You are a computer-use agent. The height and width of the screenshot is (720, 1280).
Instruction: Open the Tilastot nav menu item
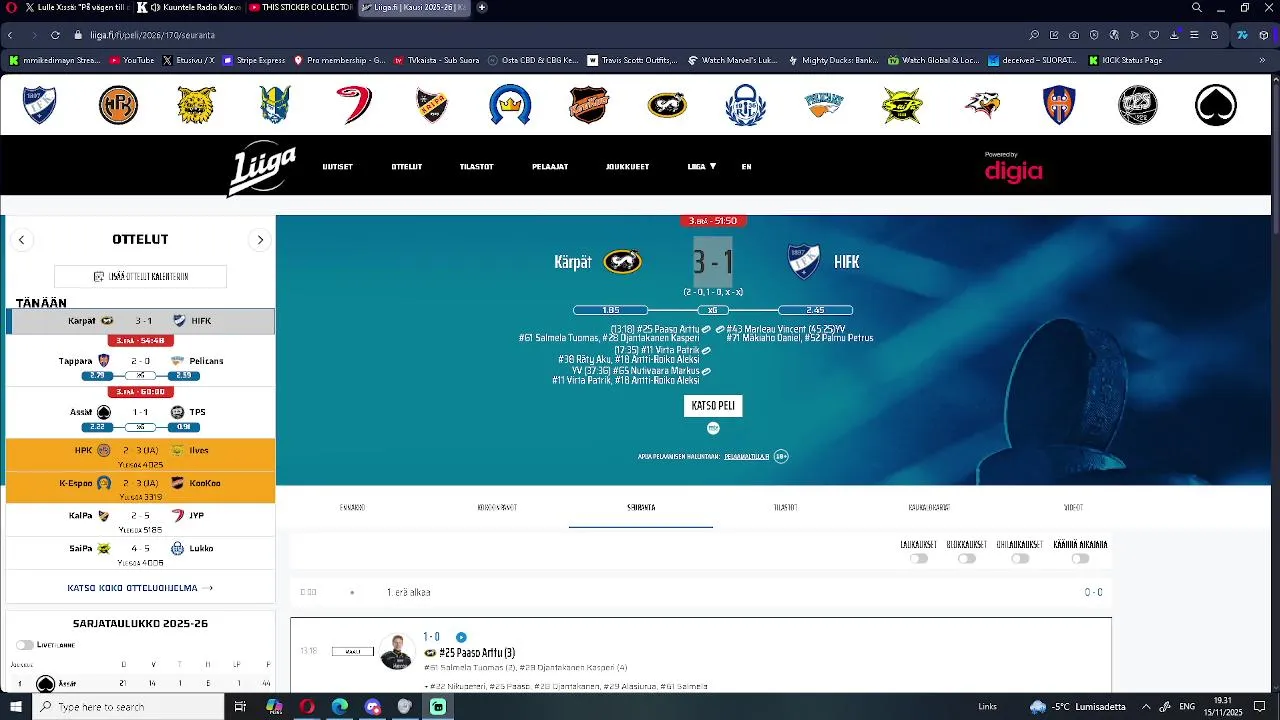477,167
